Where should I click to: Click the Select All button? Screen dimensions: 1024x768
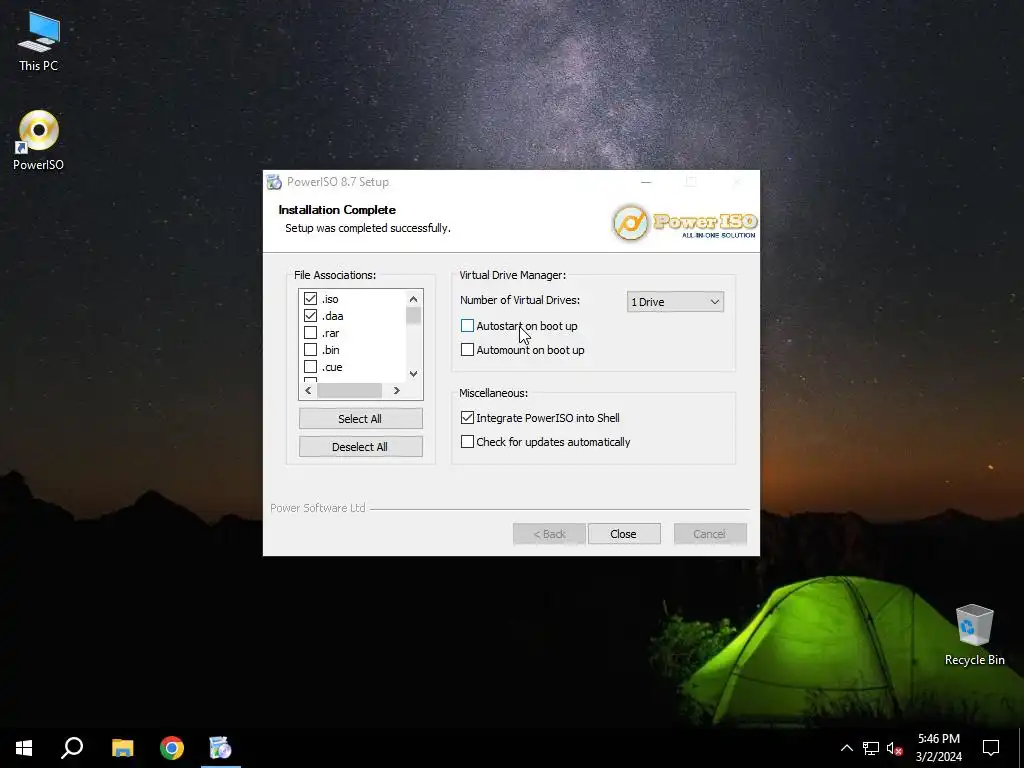(360, 419)
